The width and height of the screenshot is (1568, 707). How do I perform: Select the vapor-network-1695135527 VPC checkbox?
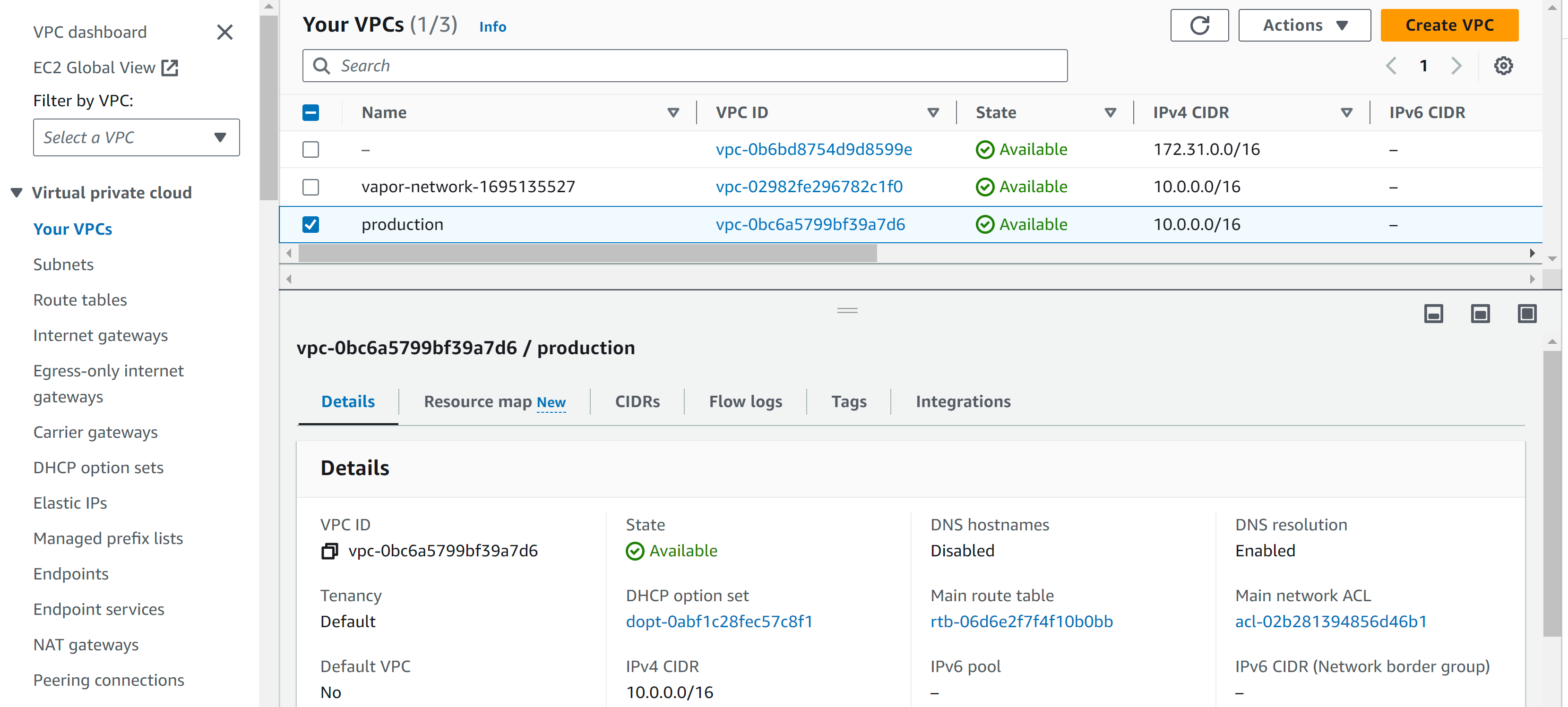(310, 187)
